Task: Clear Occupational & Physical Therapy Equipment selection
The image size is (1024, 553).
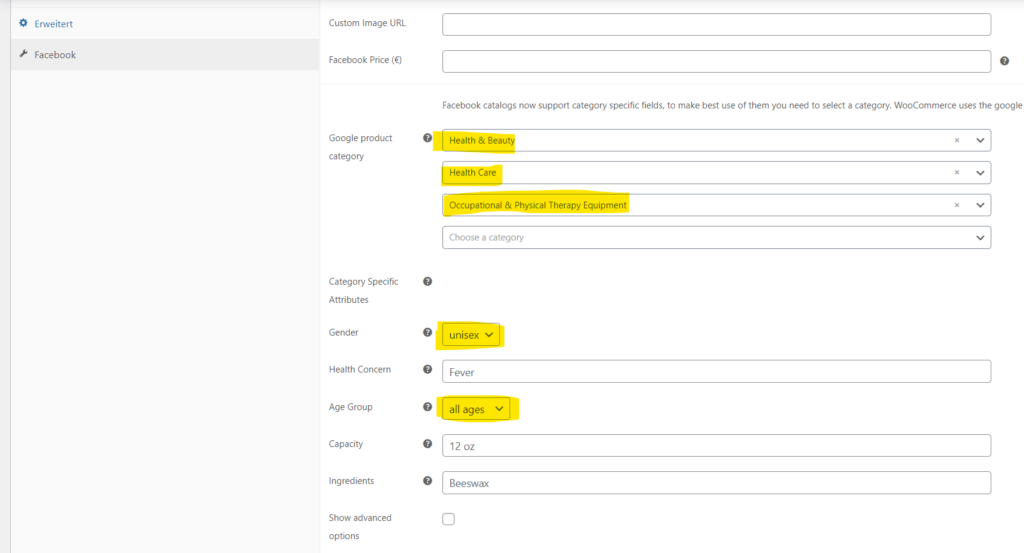Action: pos(957,205)
